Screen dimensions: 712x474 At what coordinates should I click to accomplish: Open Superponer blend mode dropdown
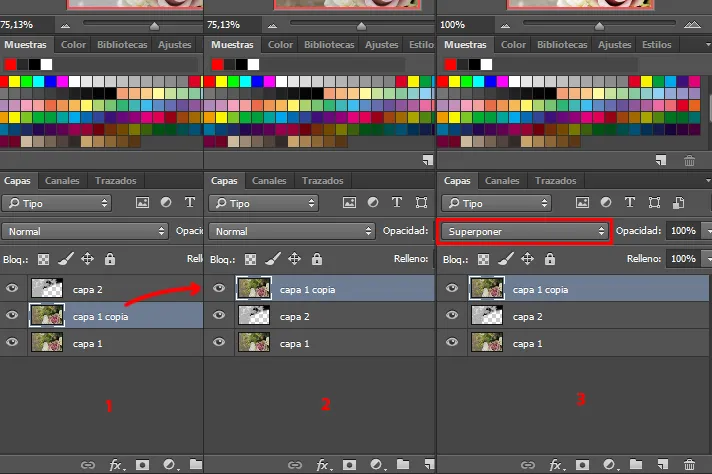(524, 231)
